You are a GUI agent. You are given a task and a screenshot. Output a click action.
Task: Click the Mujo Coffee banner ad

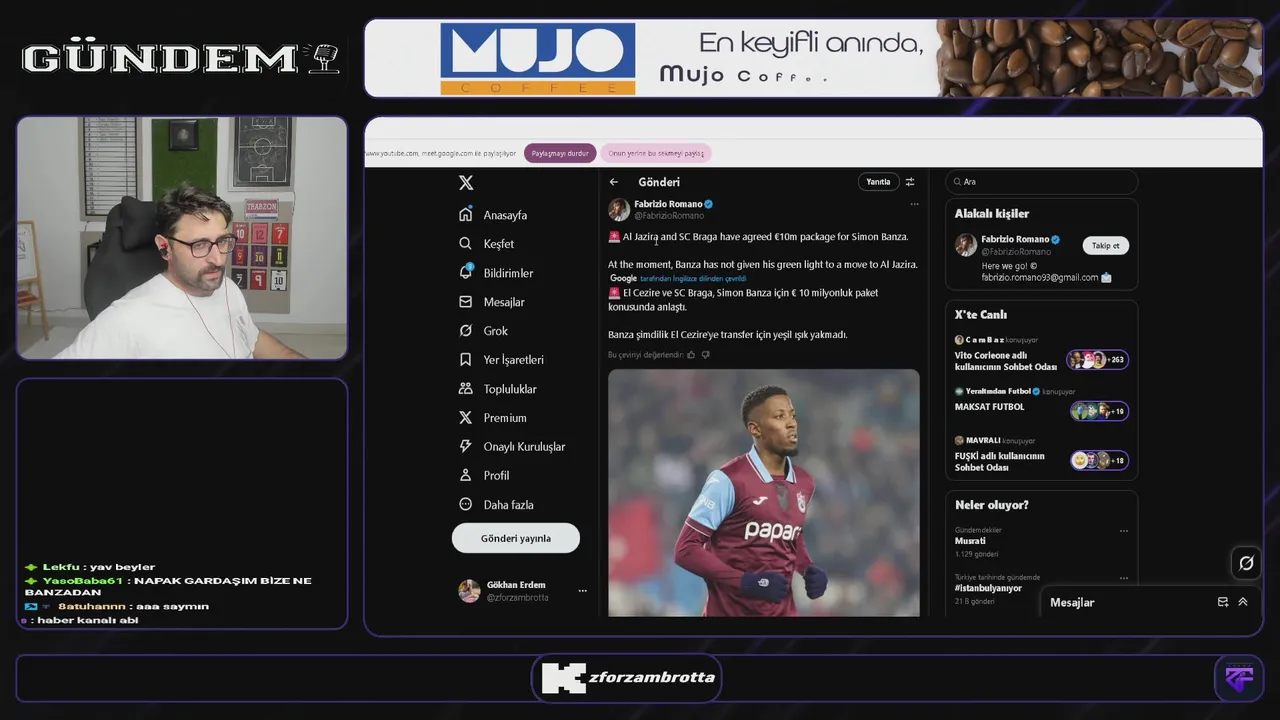[x=813, y=58]
